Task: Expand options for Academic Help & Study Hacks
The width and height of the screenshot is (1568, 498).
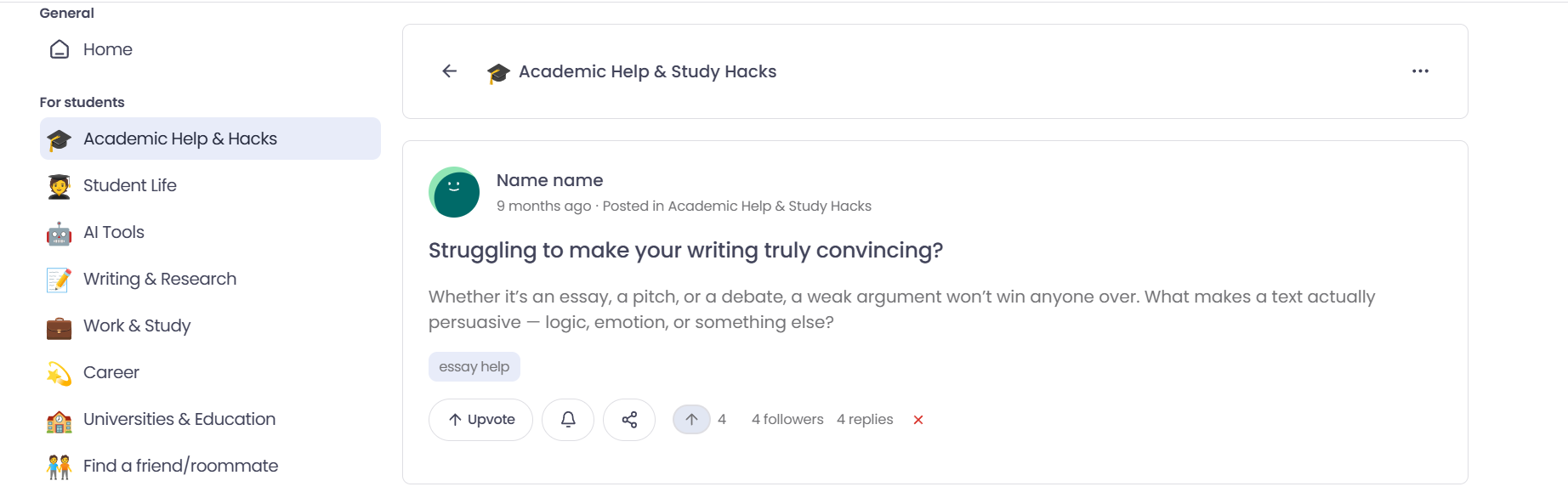Action: [x=1419, y=71]
